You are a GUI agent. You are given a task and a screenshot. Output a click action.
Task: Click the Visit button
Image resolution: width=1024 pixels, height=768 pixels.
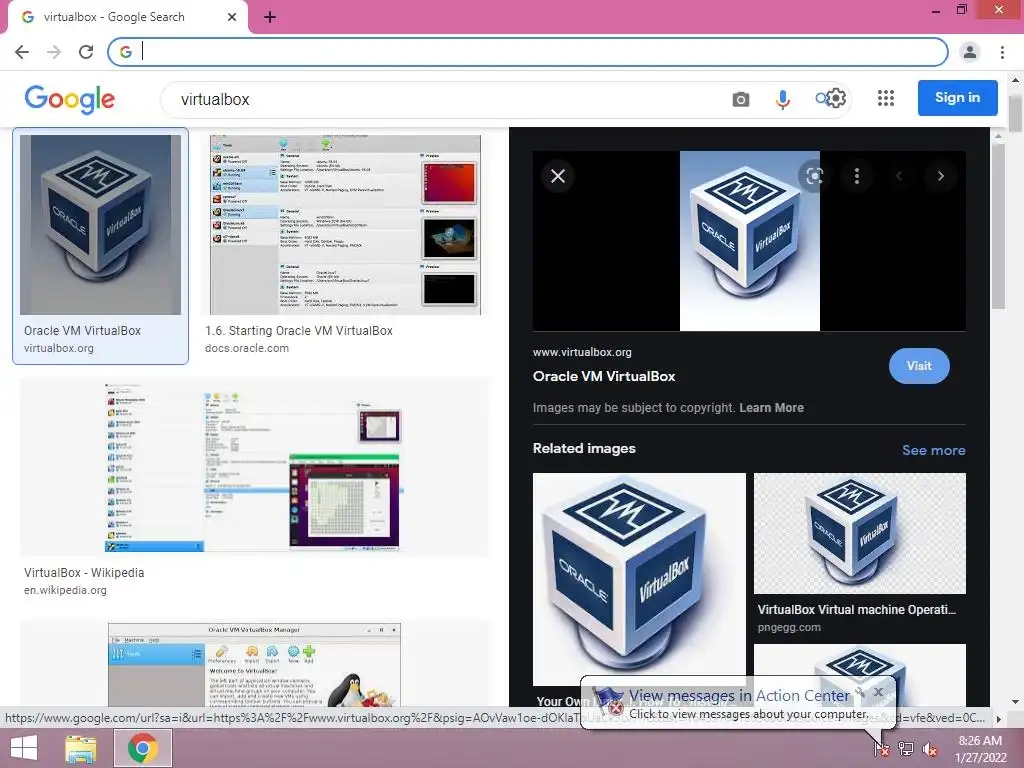919,366
